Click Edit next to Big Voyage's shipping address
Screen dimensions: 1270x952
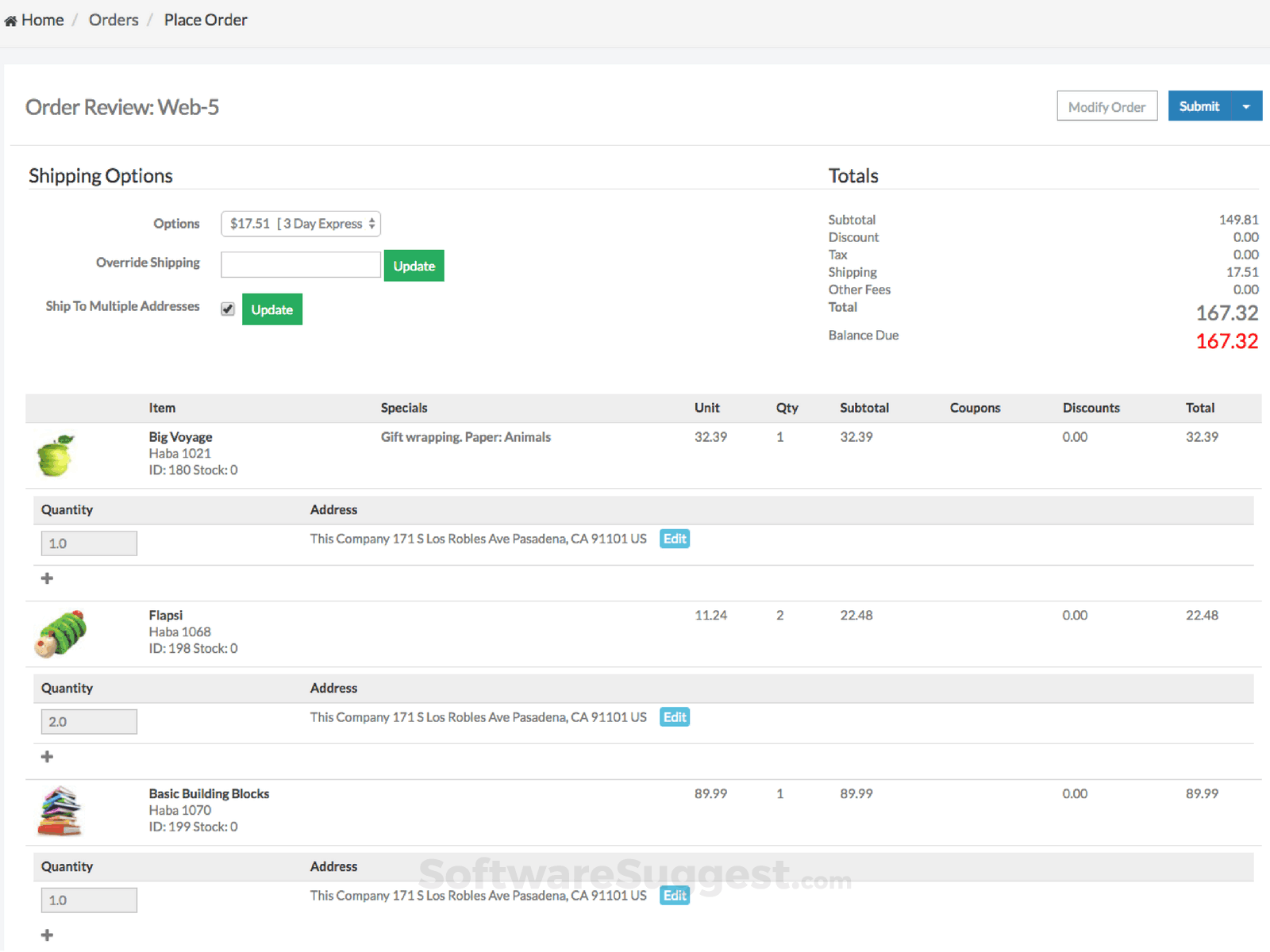click(x=673, y=538)
